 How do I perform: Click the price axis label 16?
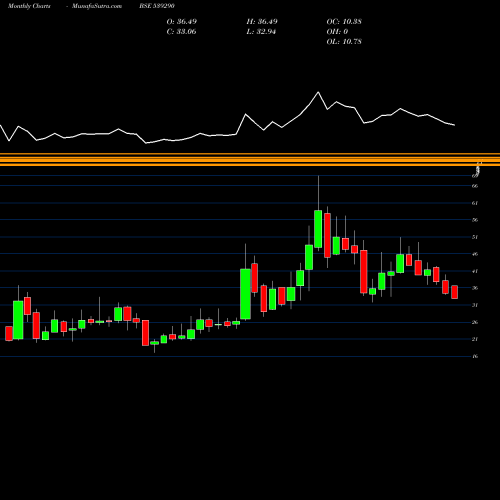coord(475,356)
